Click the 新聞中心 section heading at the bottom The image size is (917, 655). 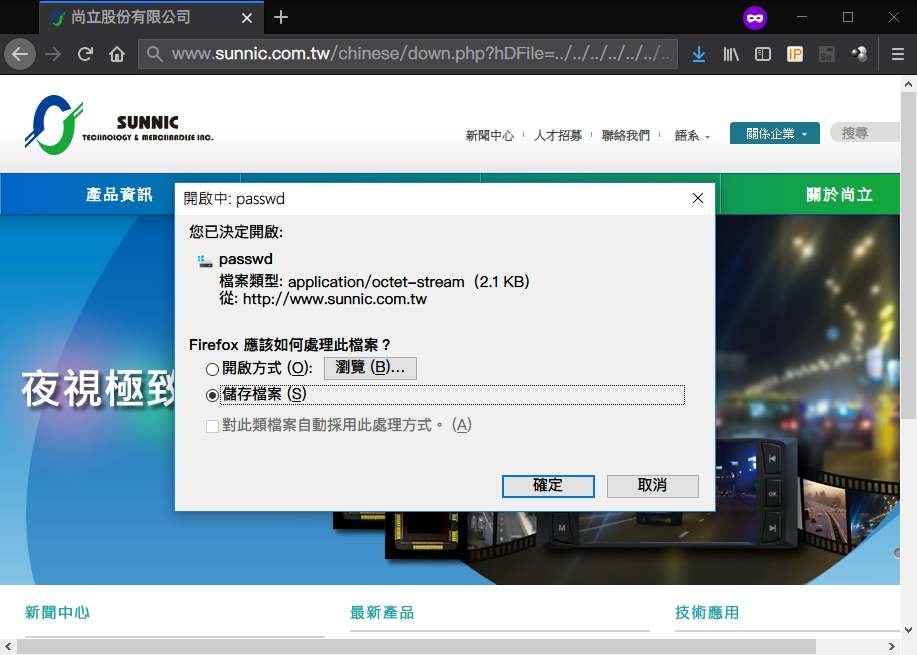point(57,613)
